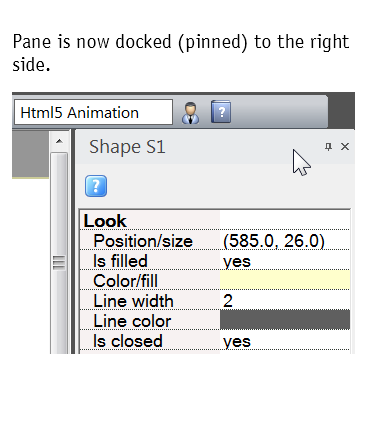Select the yellow Color/fill swatch
This screenshot has width=366, height=422.
(x=285, y=280)
